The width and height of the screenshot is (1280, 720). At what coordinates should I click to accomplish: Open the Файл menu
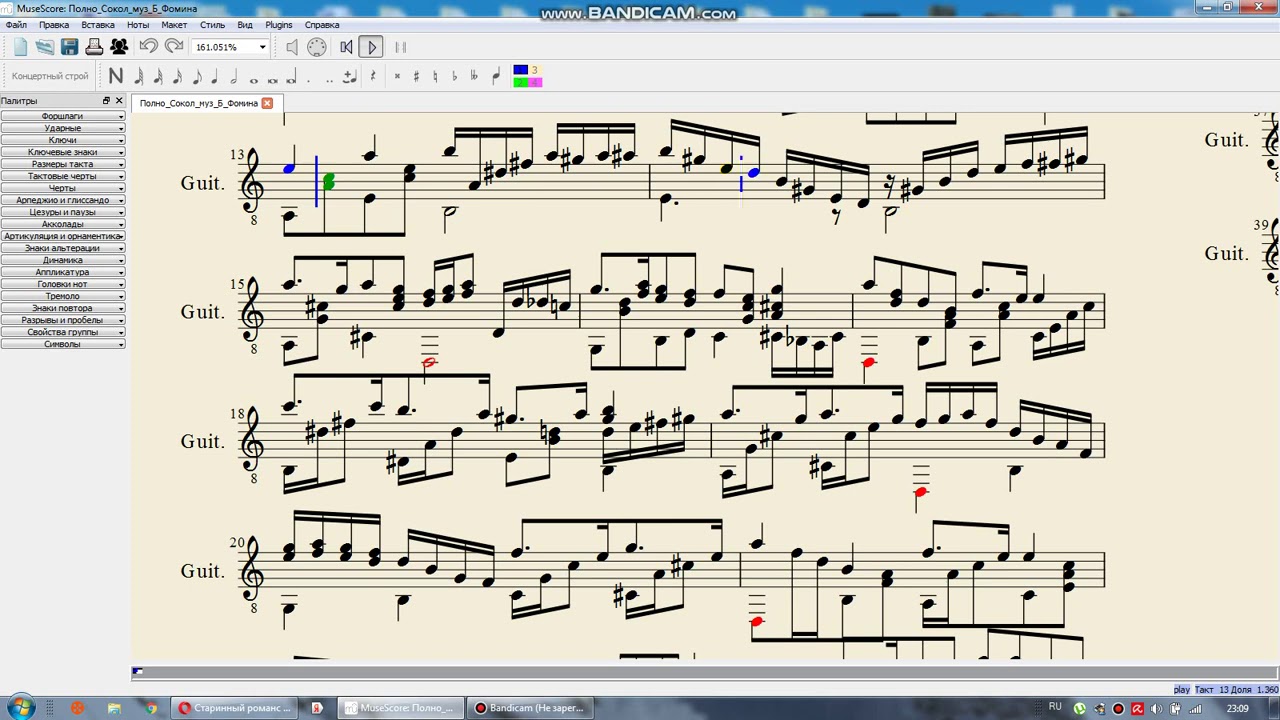[x=16, y=25]
